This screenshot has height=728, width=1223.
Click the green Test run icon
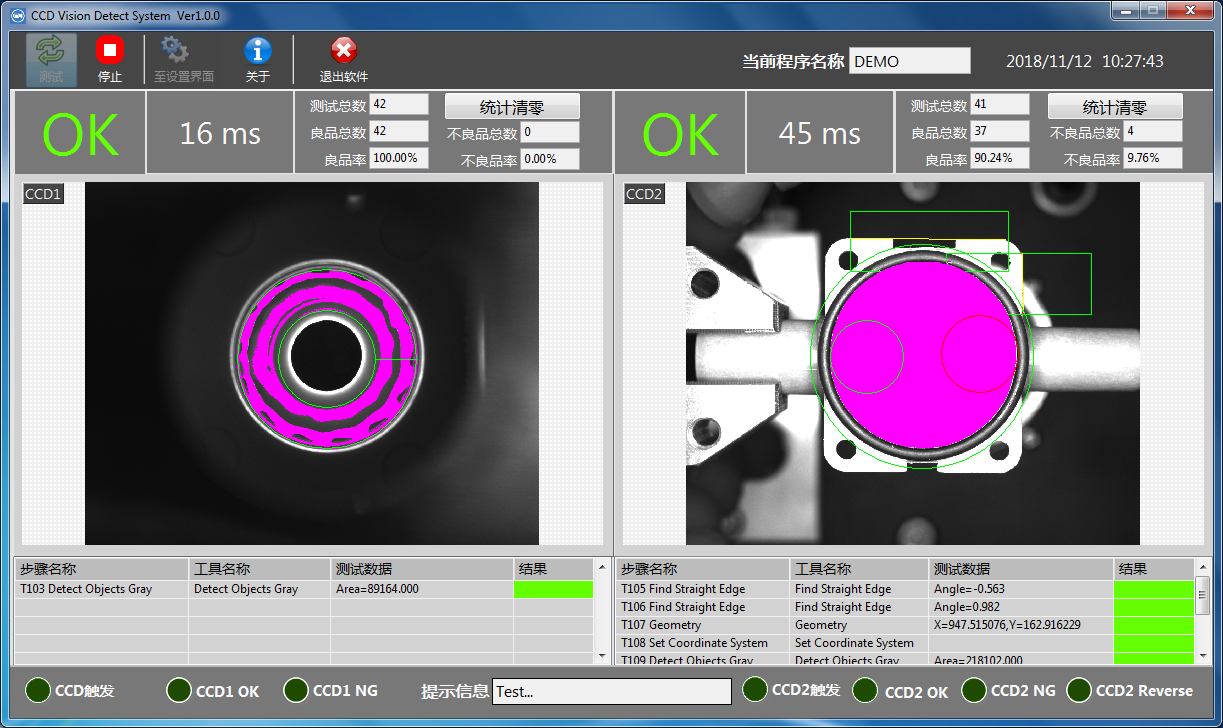[50, 52]
